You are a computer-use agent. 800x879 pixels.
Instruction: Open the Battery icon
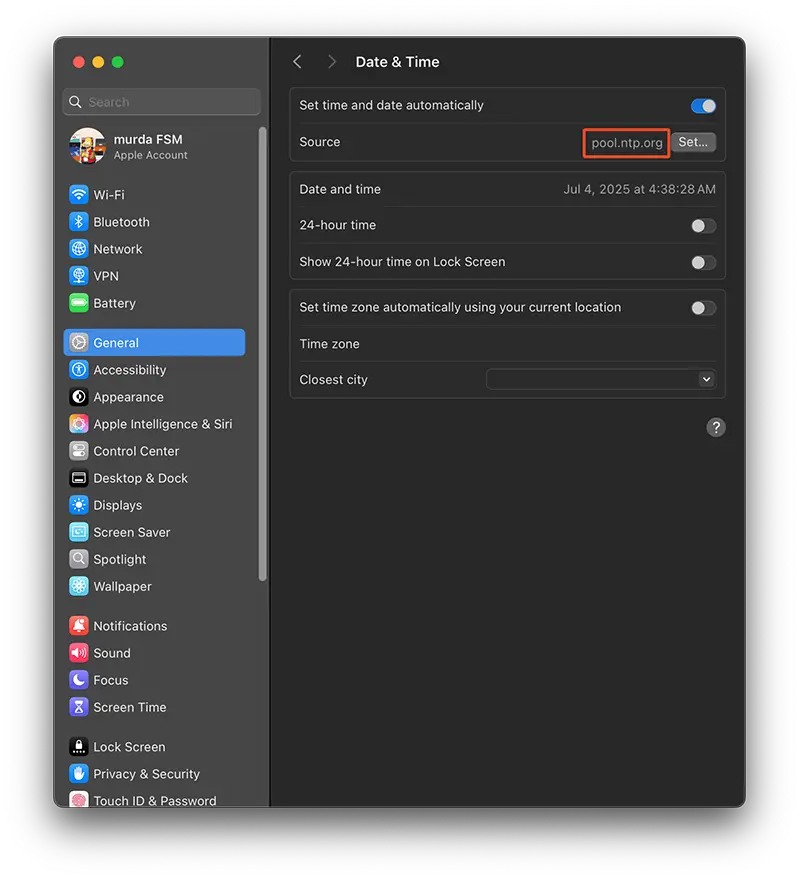point(78,303)
